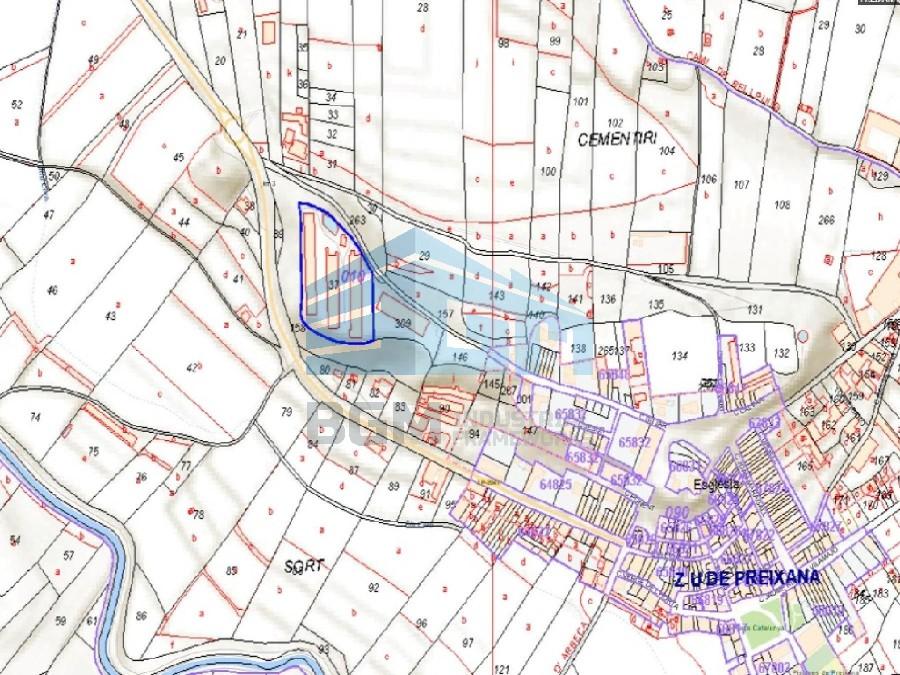The width and height of the screenshot is (900, 675).
Task: Select parcel number 143
Action: click(x=497, y=296)
